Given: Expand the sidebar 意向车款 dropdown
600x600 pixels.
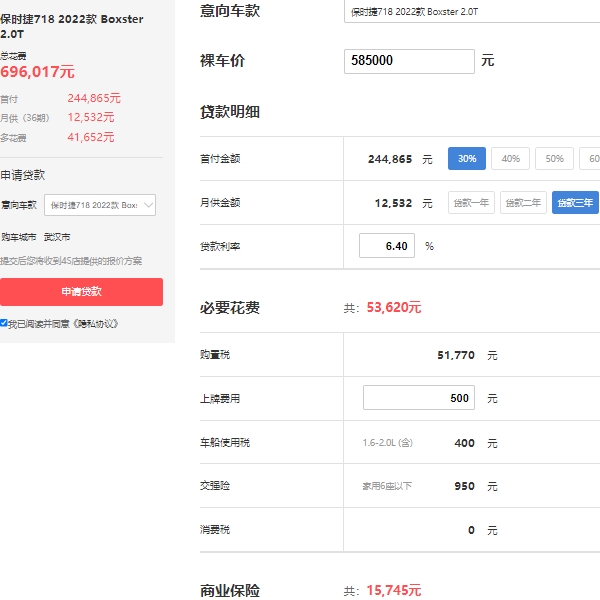Looking at the screenshot, I should click(100, 205).
